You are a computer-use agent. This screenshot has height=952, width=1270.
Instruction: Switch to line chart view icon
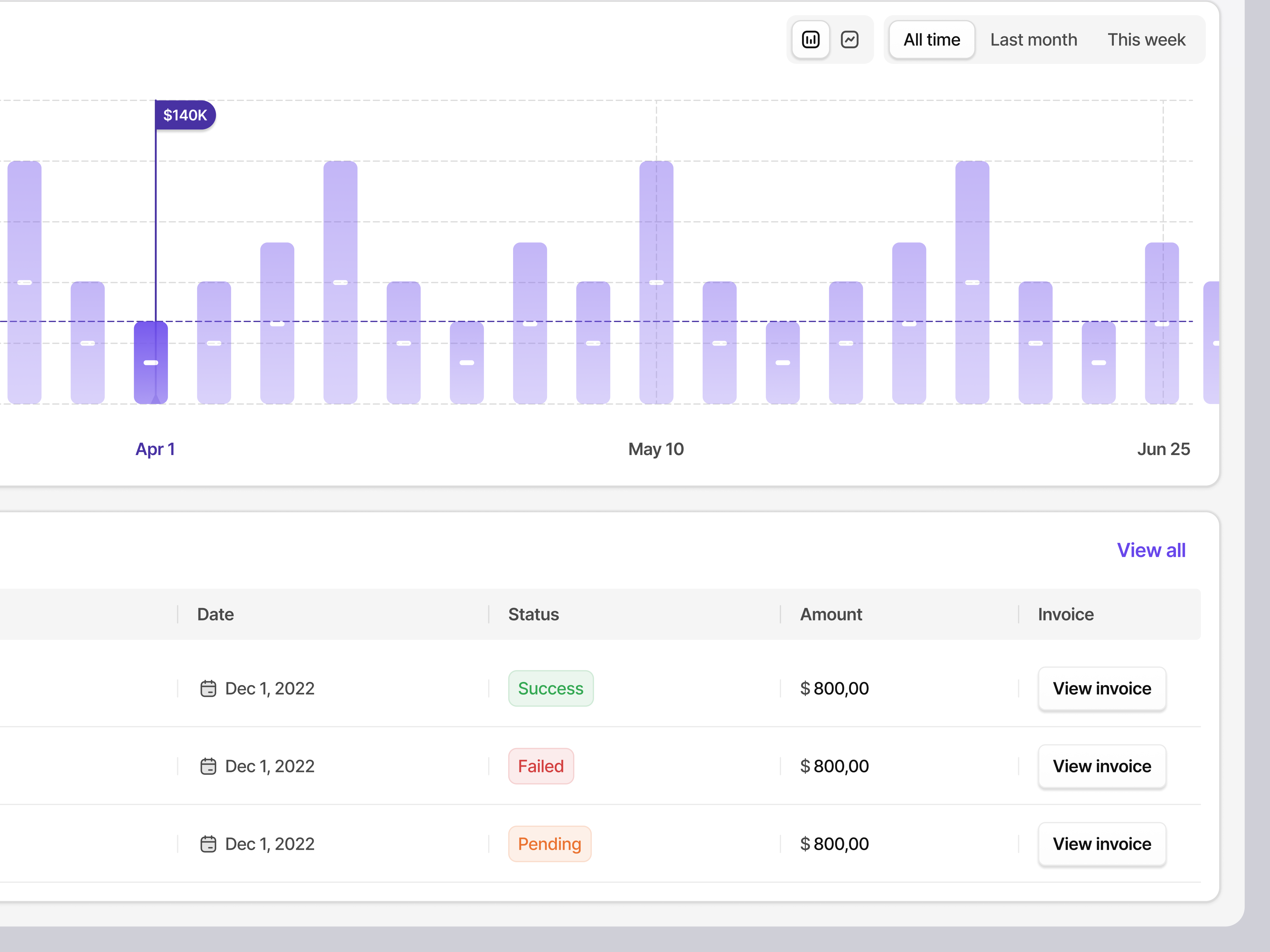point(850,40)
